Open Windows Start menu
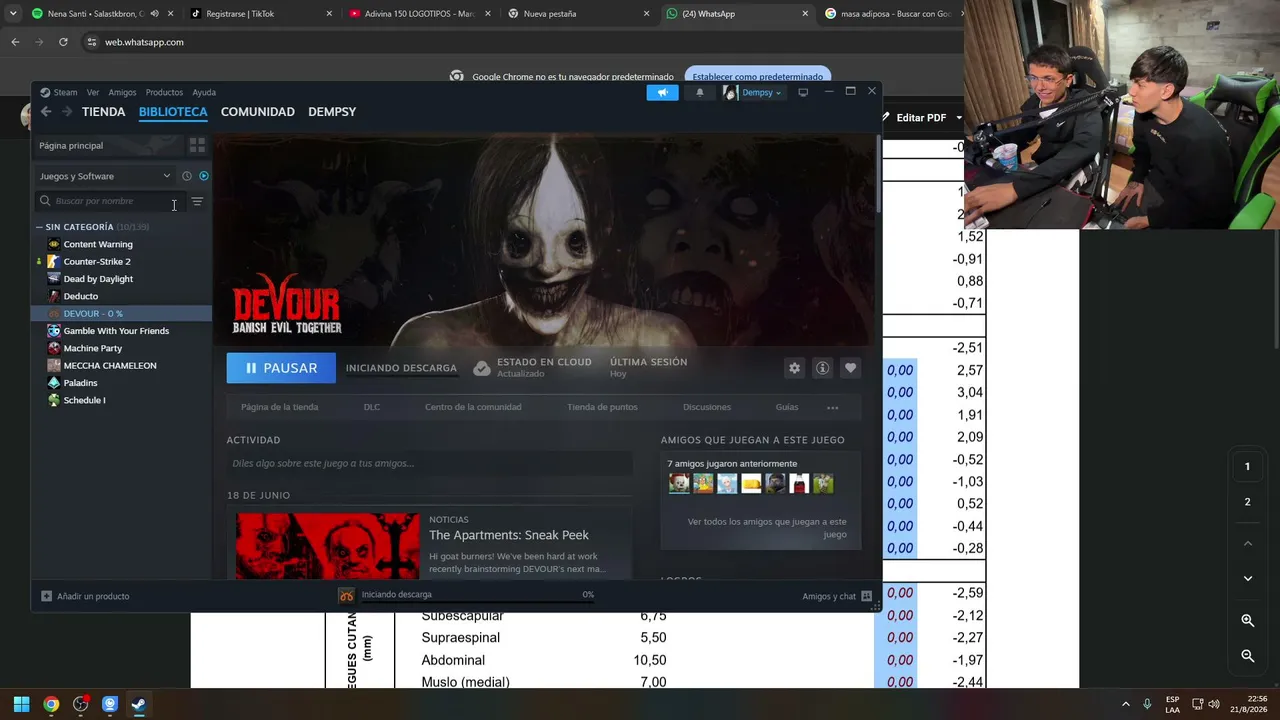 pyautogui.click(x=21, y=704)
